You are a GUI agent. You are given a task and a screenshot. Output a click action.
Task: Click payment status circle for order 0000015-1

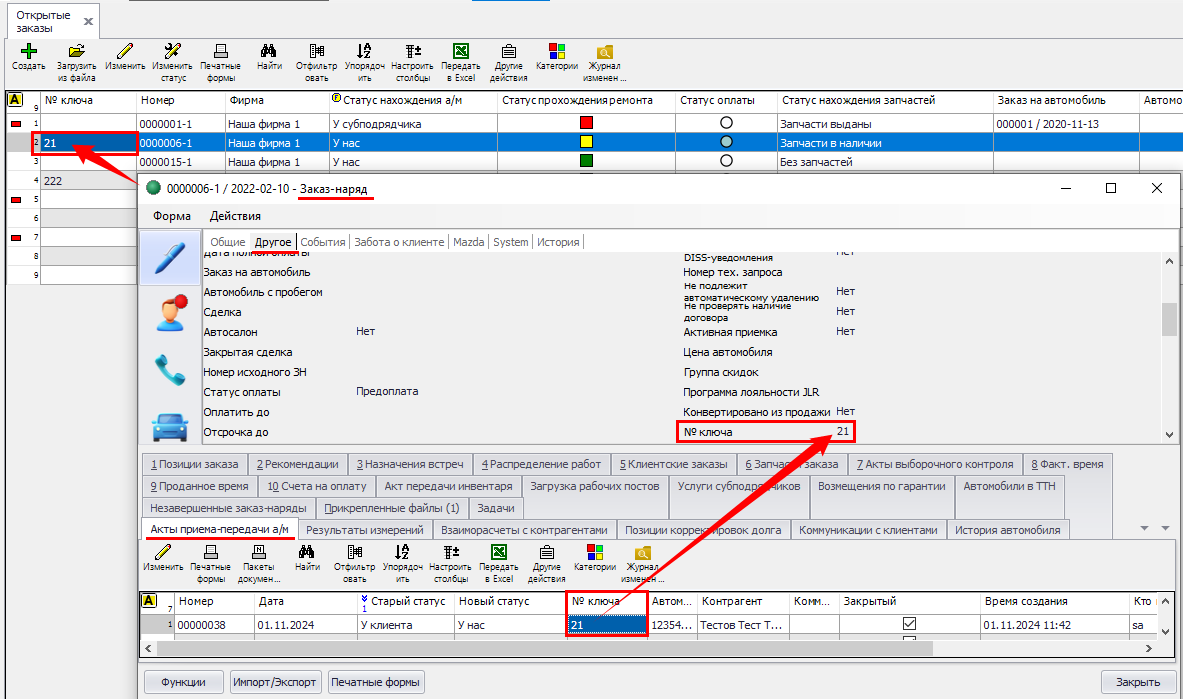click(726, 160)
